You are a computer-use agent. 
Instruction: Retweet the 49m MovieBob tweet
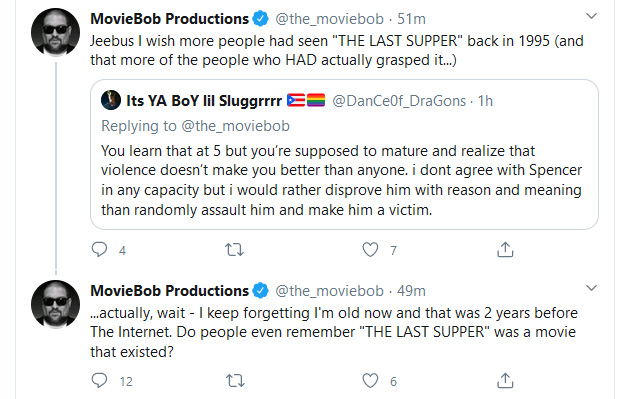tap(235, 381)
